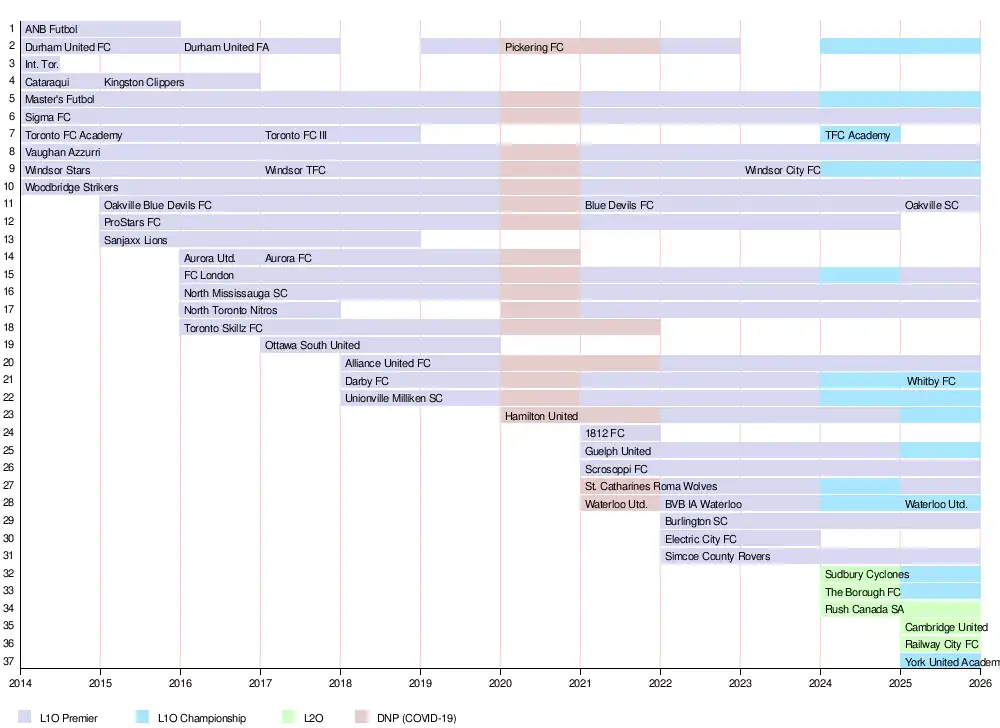Click row number 37 on left axis
Viewport: 1000px width, 728px height.
(9, 662)
